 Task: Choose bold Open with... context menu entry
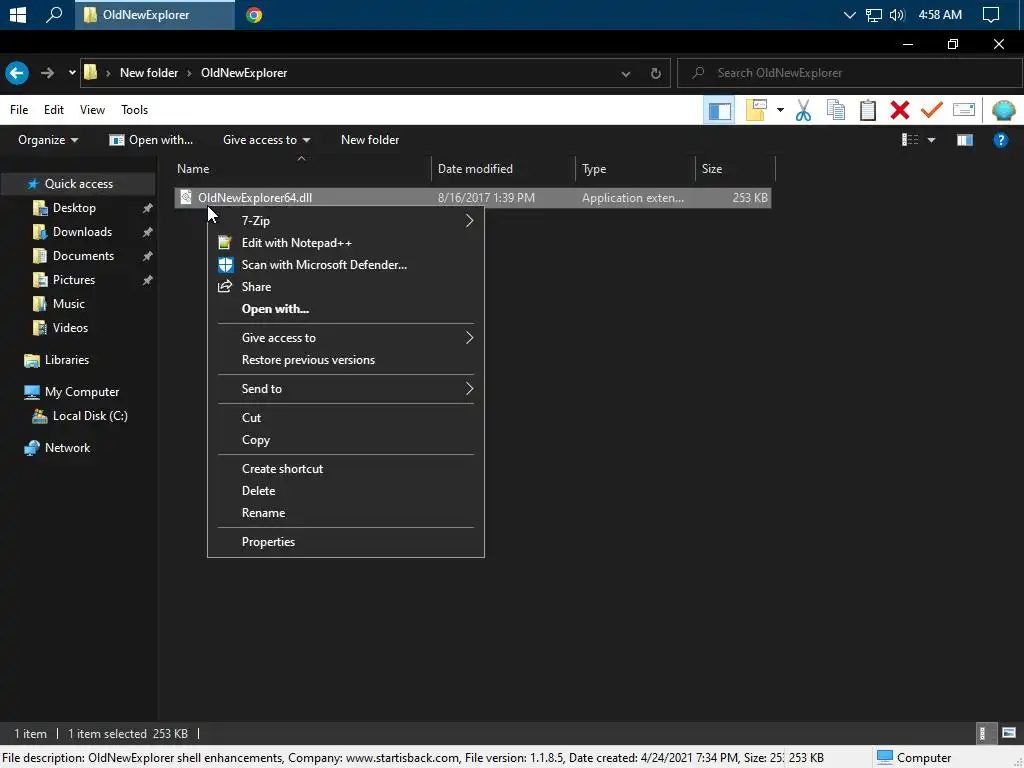tap(345, 309)
